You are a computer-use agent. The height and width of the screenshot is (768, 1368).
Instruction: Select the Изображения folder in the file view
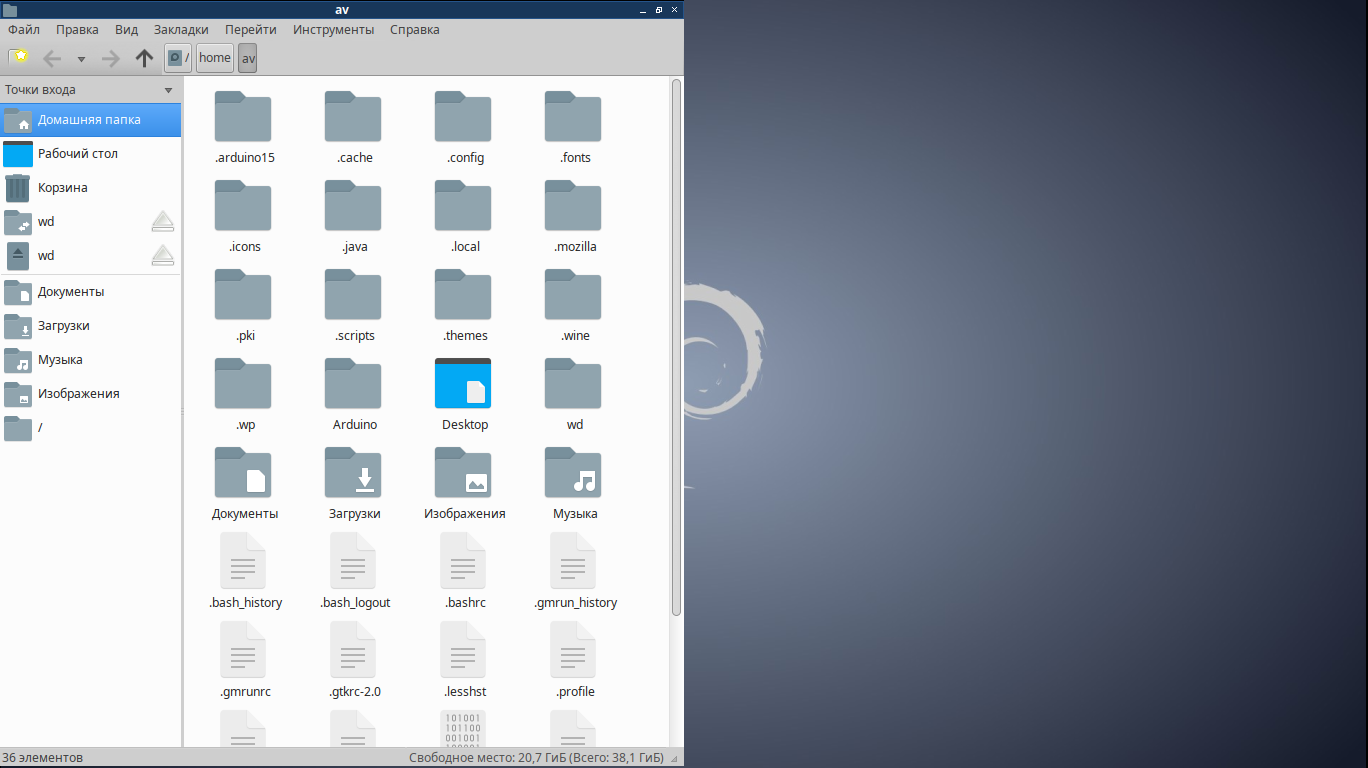(x=463, y=473)
